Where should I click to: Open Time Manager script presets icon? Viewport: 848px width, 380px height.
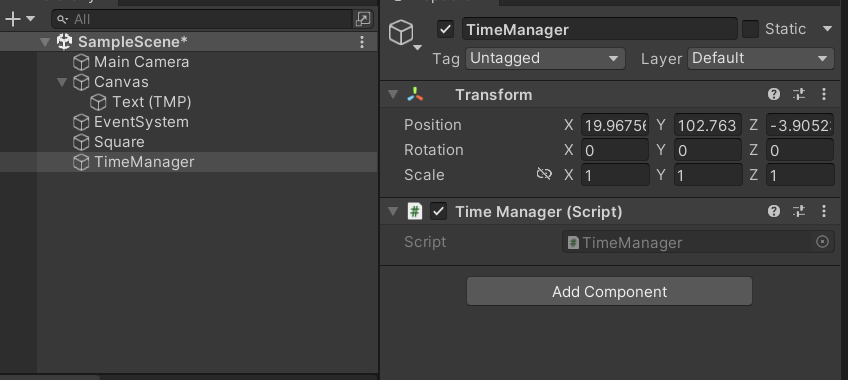(x=799, y=211)
